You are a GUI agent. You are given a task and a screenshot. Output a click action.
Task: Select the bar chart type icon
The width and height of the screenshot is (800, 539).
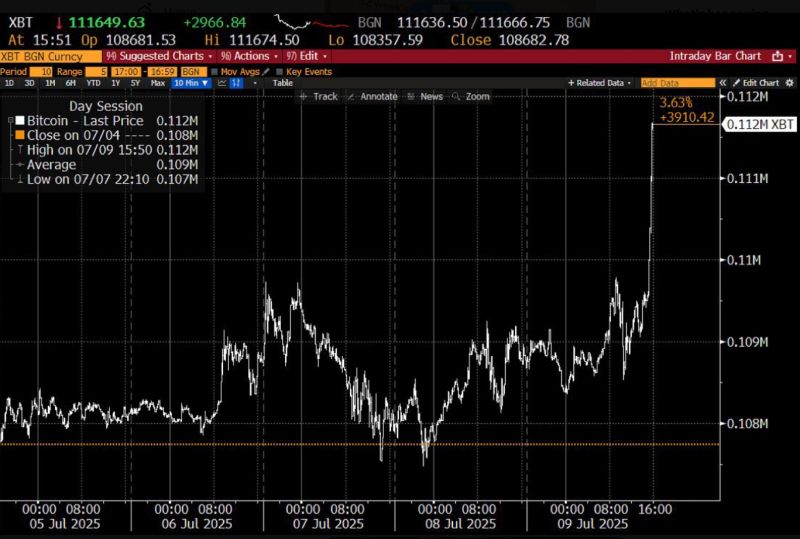coord(237,83)
